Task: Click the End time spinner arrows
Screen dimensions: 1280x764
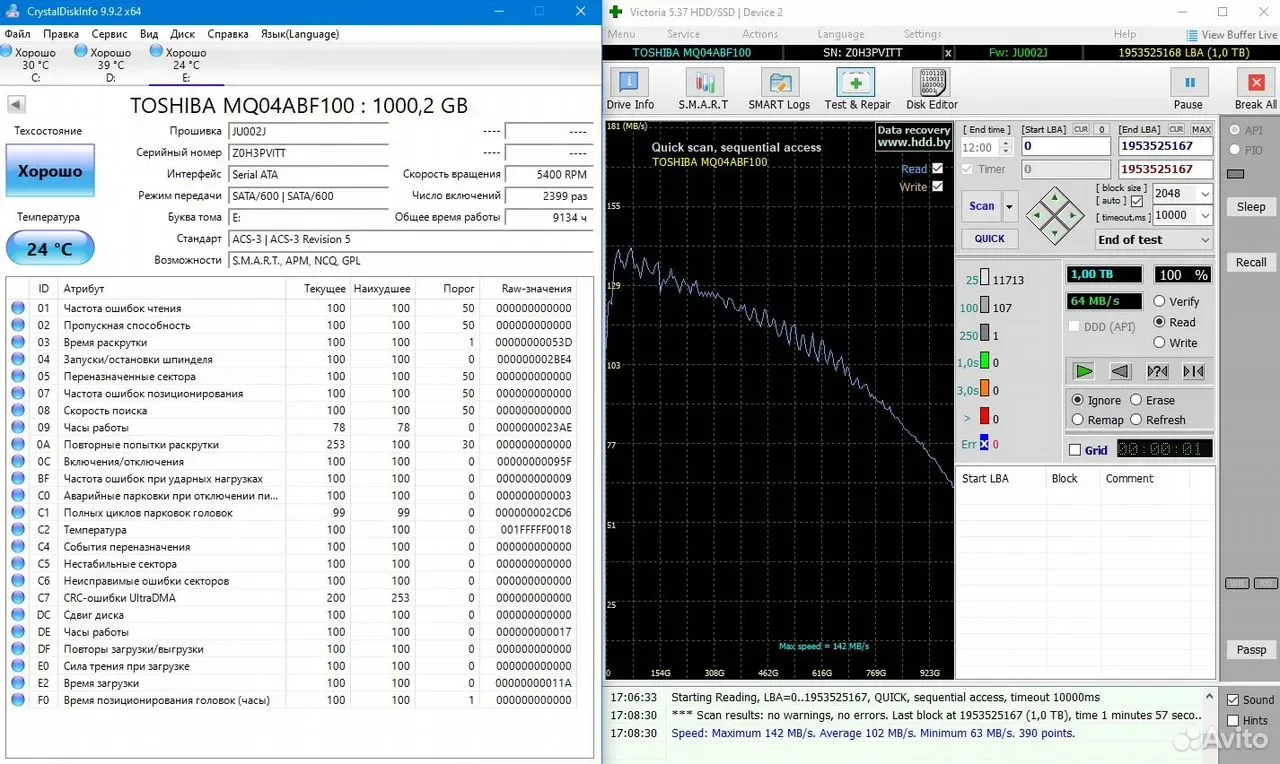Action: coord(1007,147)
